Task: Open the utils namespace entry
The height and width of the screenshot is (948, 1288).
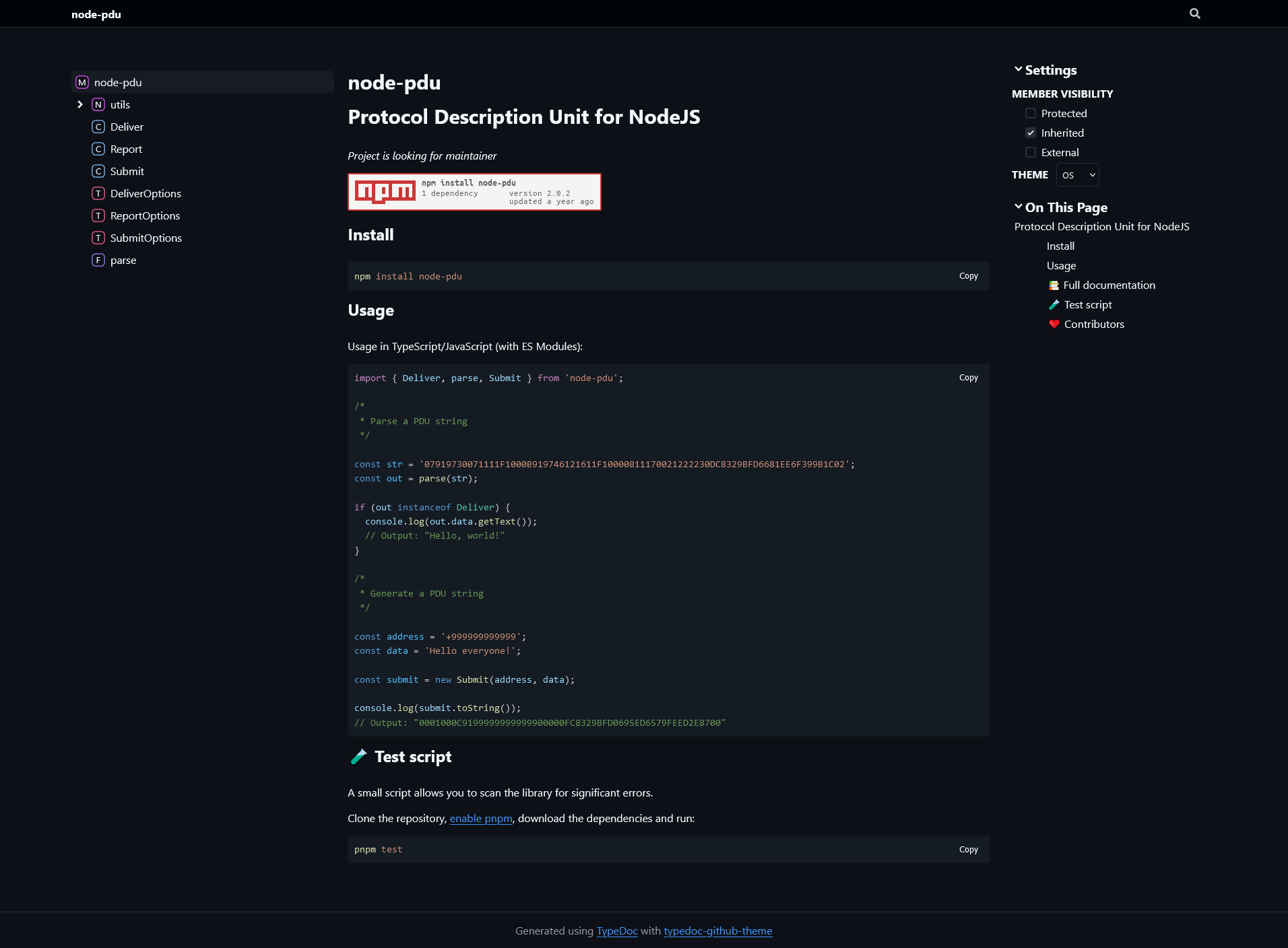Action: click(x=120, y=104)
